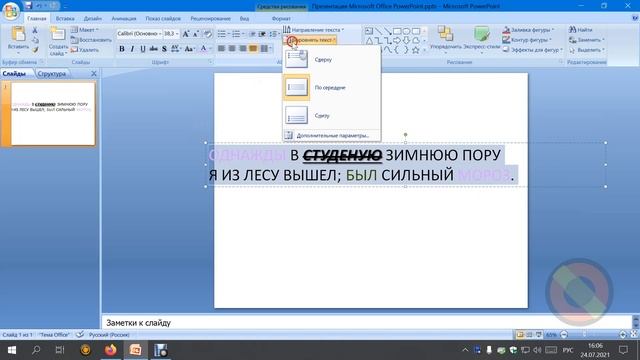Open Упорядочить arrange menu
This screenshot has height=360, width=640.
[x=445, y=40]
